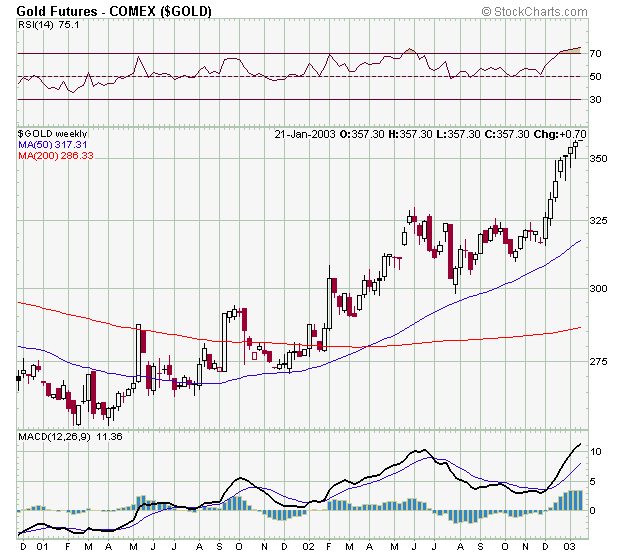This screenshot has width=620, height=558.
Task: Click the '02' year label on time axis
Action: [x=308, y=547]
